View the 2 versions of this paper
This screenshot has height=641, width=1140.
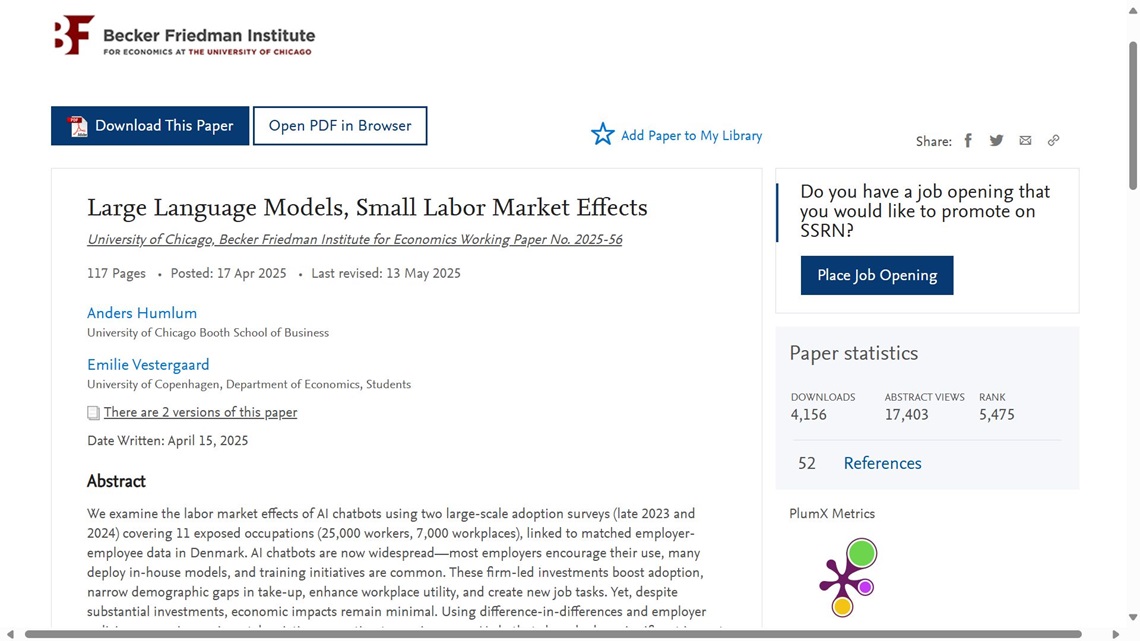click(200, 412)
